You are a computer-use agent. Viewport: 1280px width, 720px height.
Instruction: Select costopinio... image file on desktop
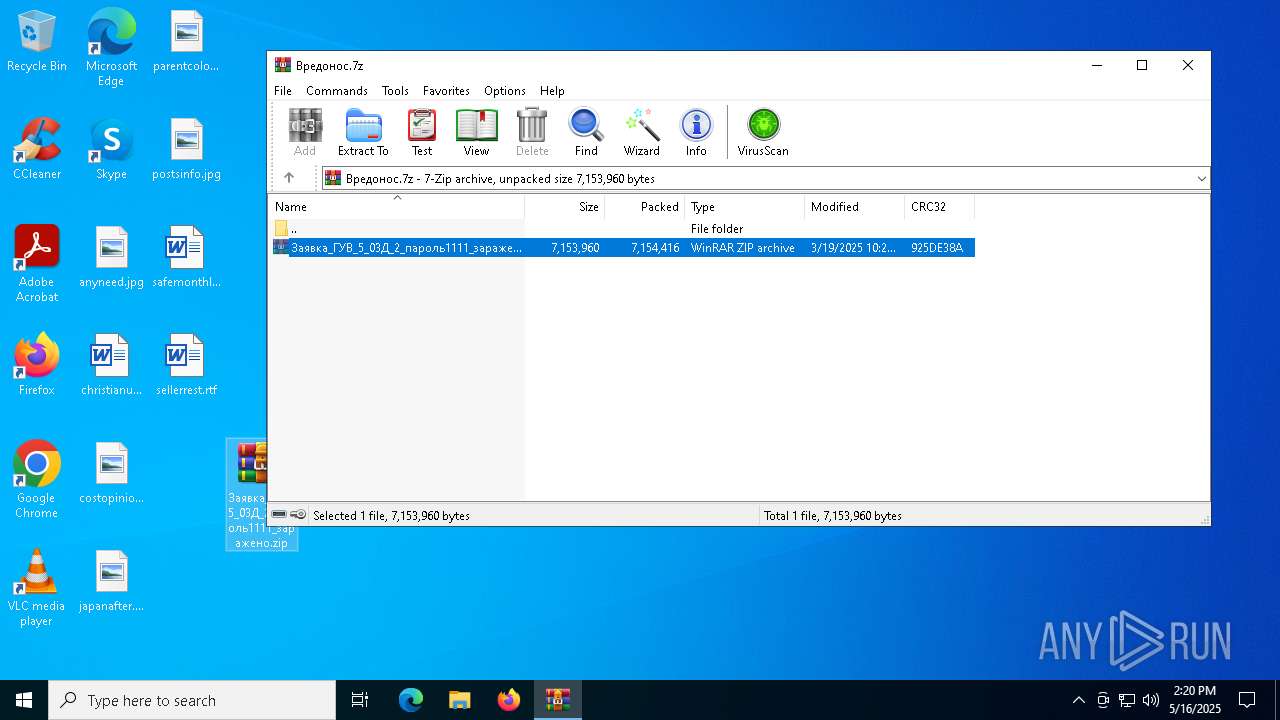click(x=111, y=473)
